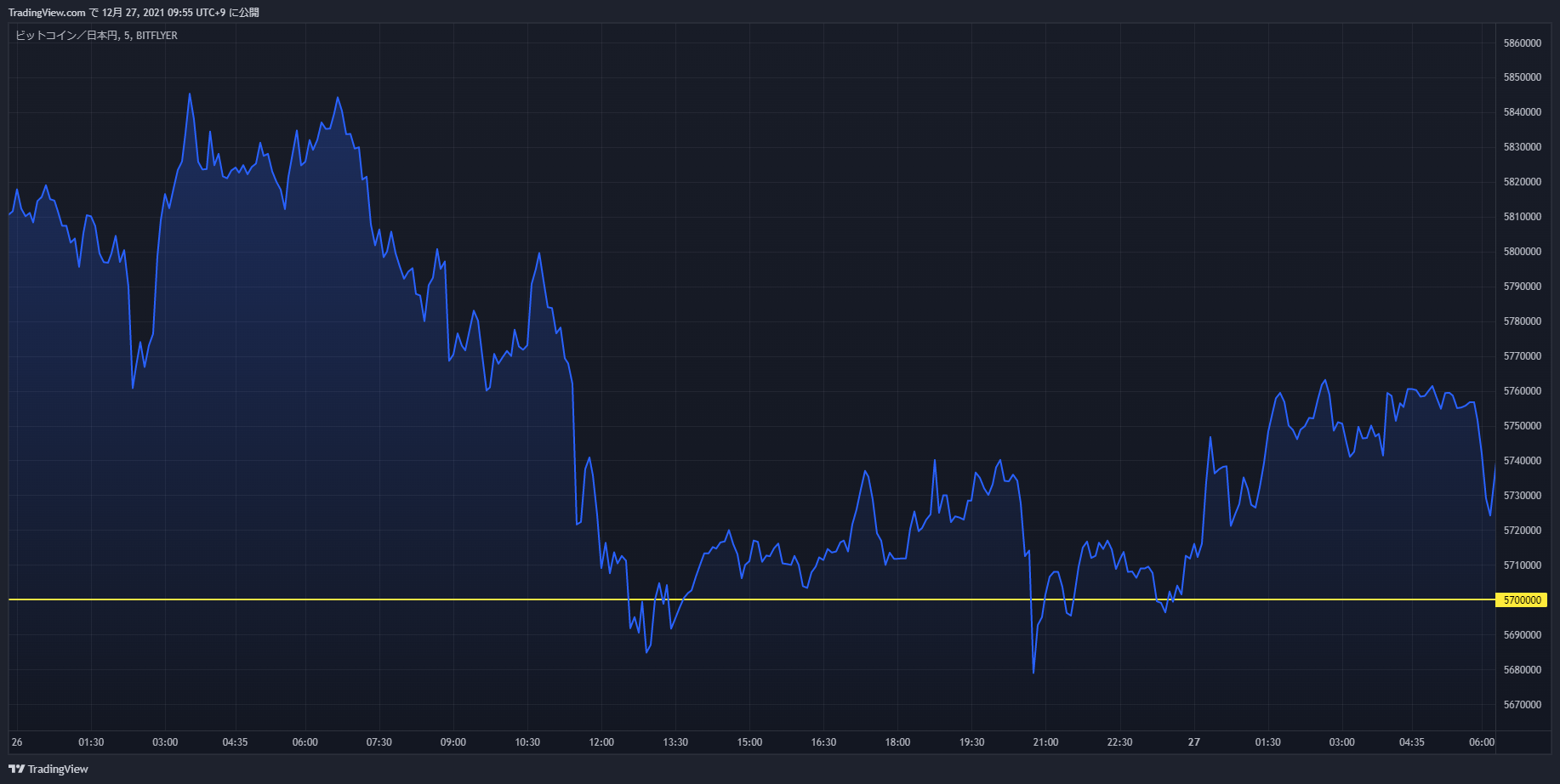Click the 01:30 label after date 26
The image size is (1560, 784).
pyautogui.click(x=91, y=742)
